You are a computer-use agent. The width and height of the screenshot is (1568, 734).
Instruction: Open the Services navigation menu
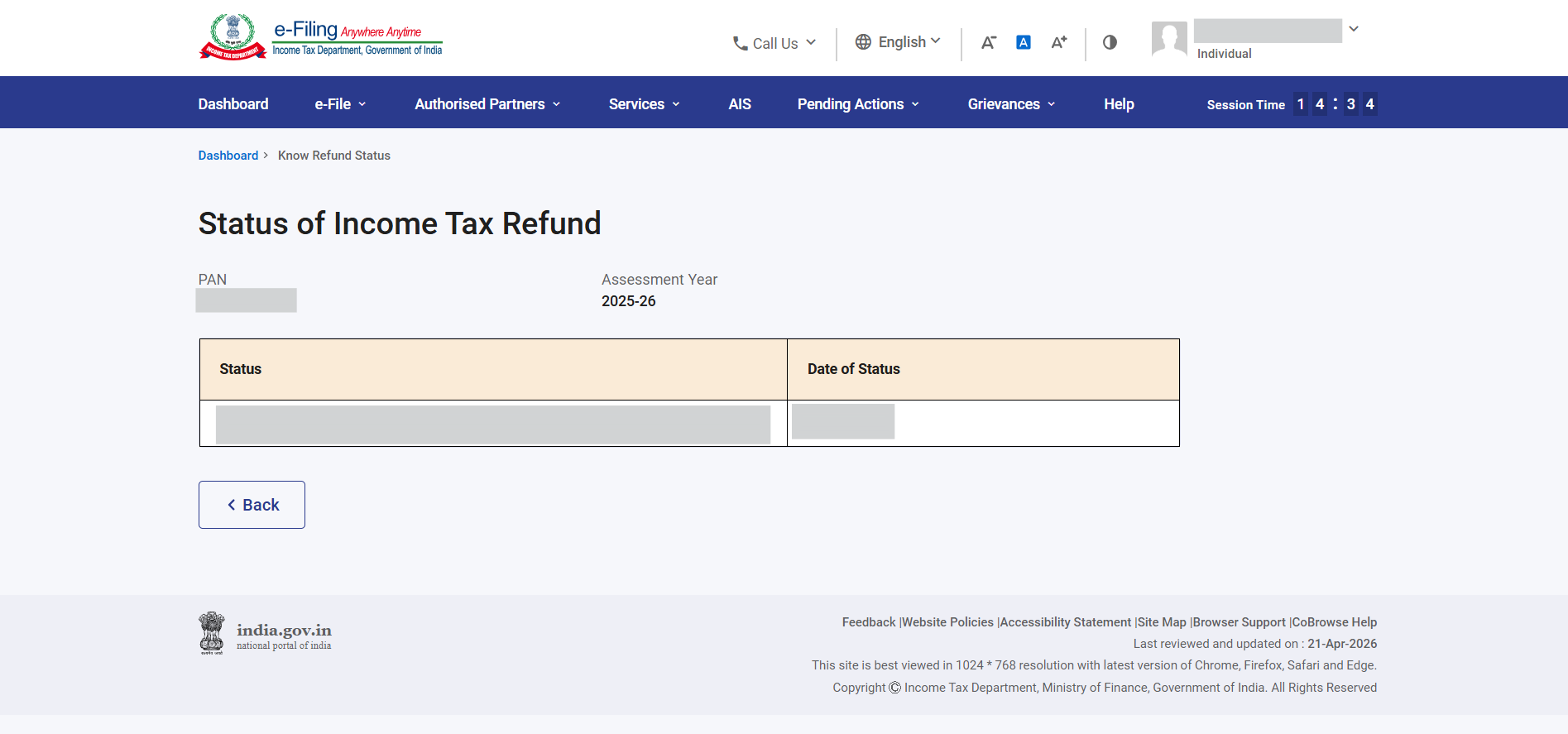643,104
